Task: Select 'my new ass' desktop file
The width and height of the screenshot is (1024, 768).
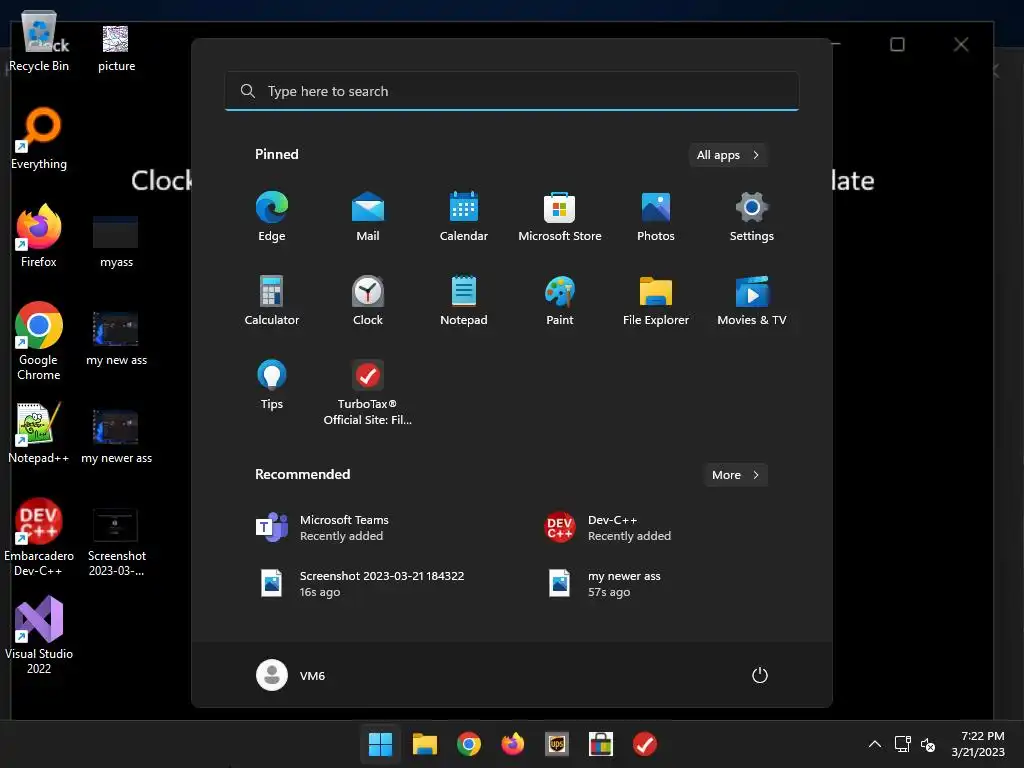Action: pyautogui.click(x=116, y=339)
